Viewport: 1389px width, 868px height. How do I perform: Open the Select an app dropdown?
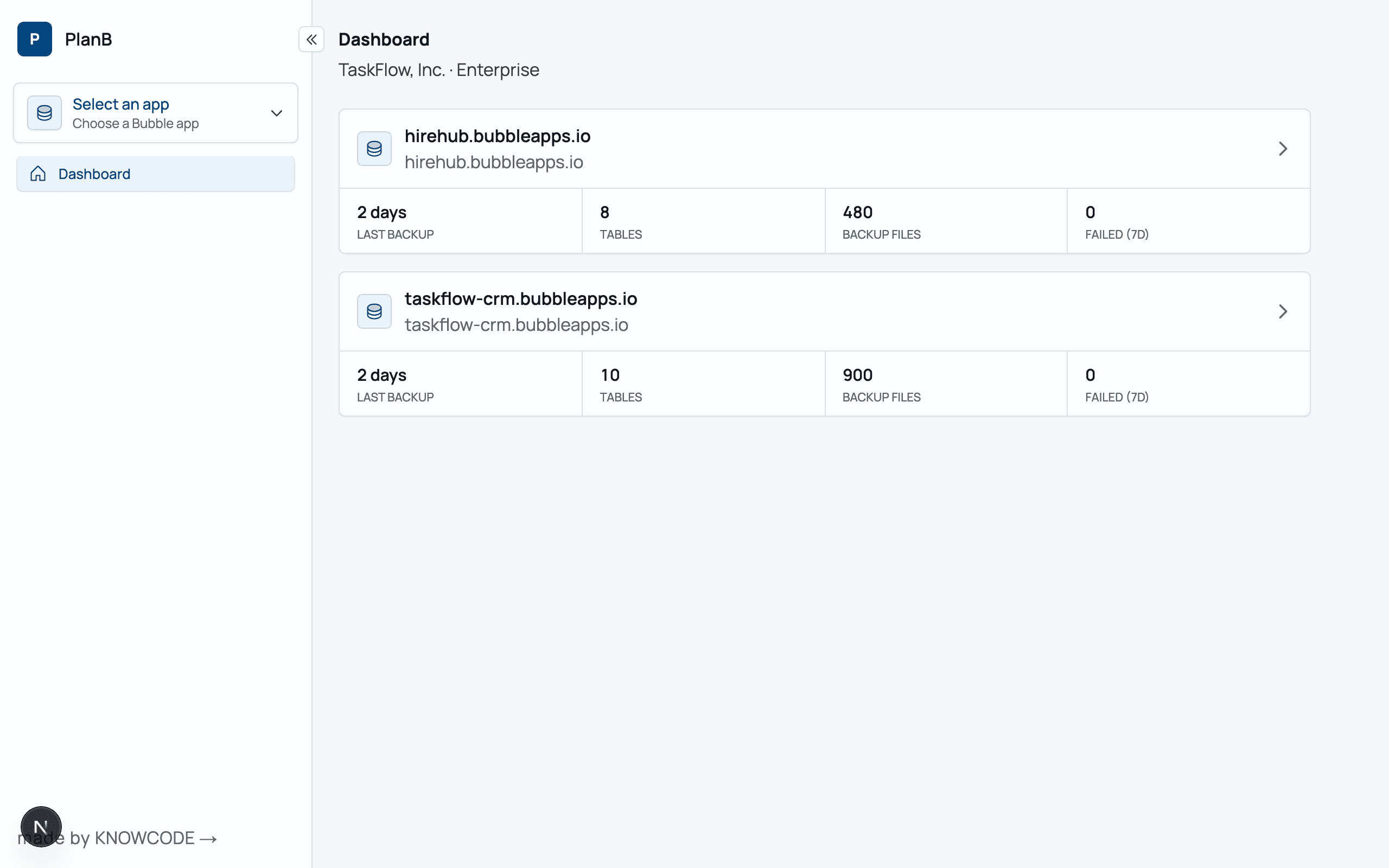coord(156,113)
